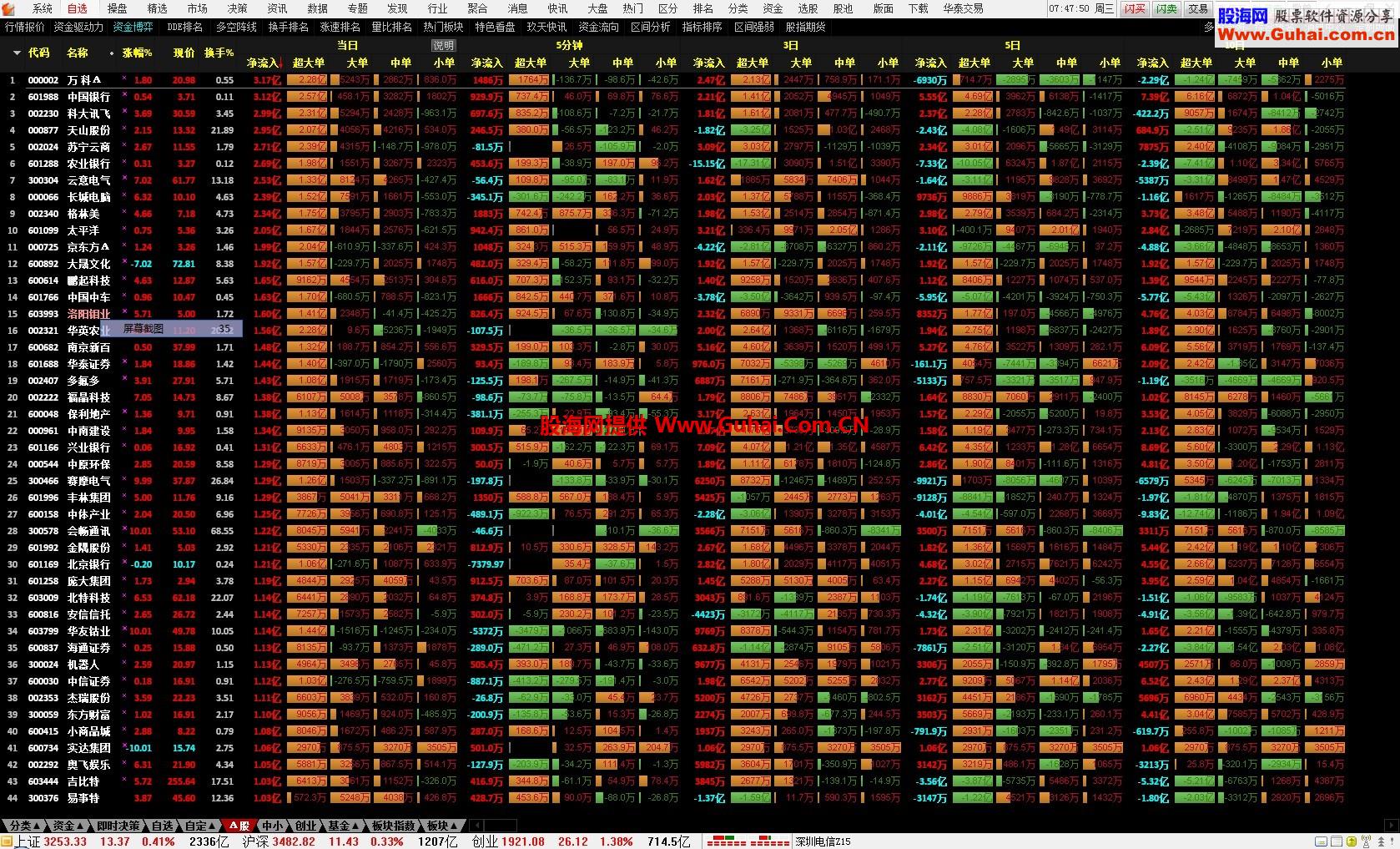Expand the 创业▲ bottom tab
The image size is (1400, 849).
click(x=306, y=826)
